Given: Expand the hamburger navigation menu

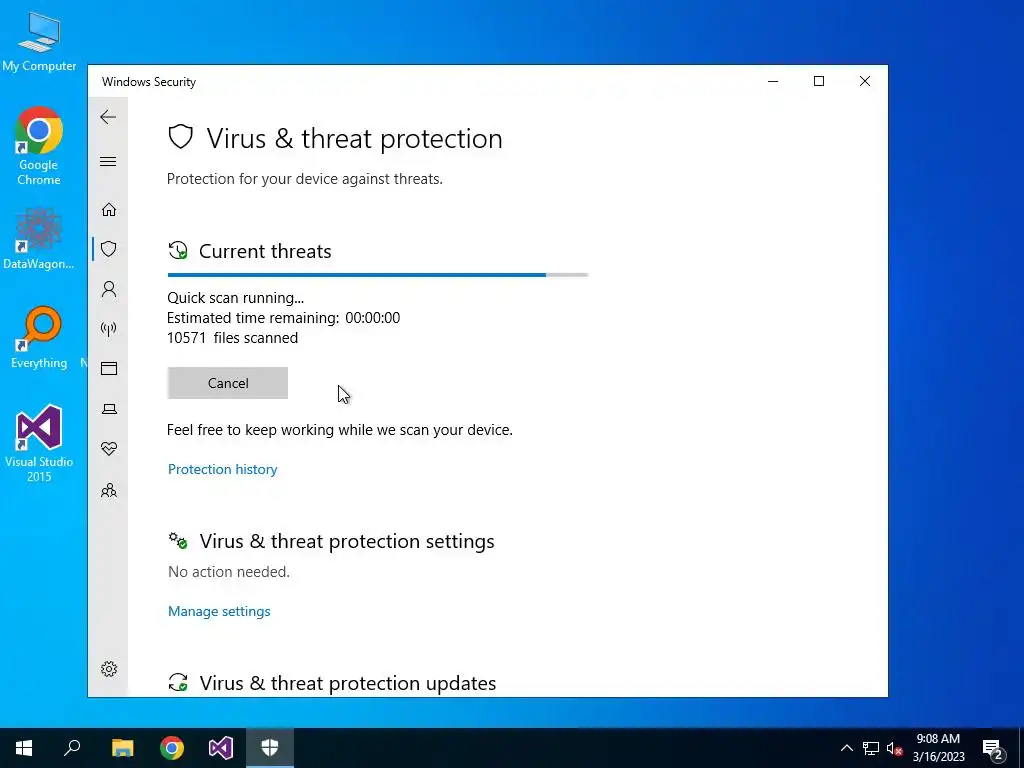Looking at the screenshot, I should pyautogui.click(x=108, y=161).
